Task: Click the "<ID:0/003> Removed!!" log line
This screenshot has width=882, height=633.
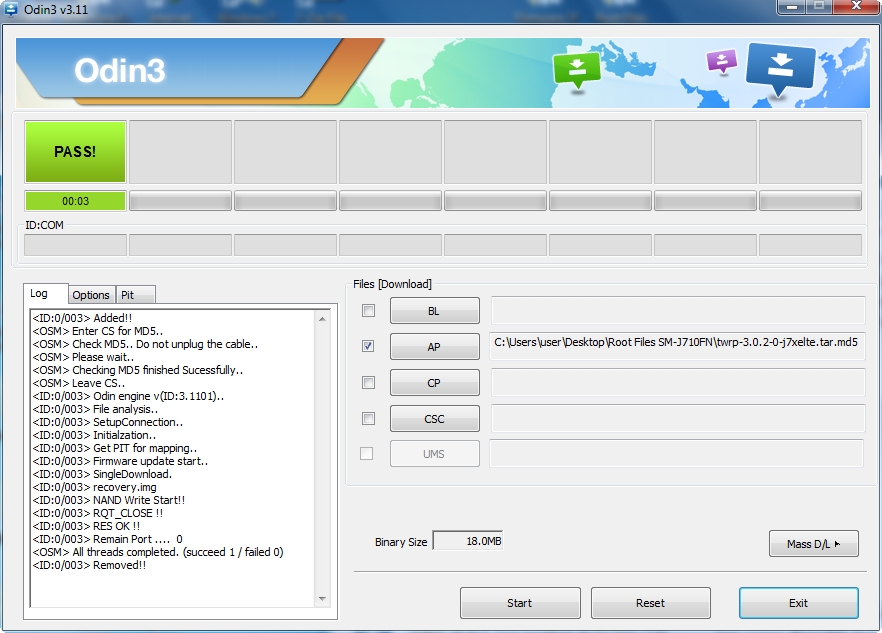Action: click(x=89, y=564)
